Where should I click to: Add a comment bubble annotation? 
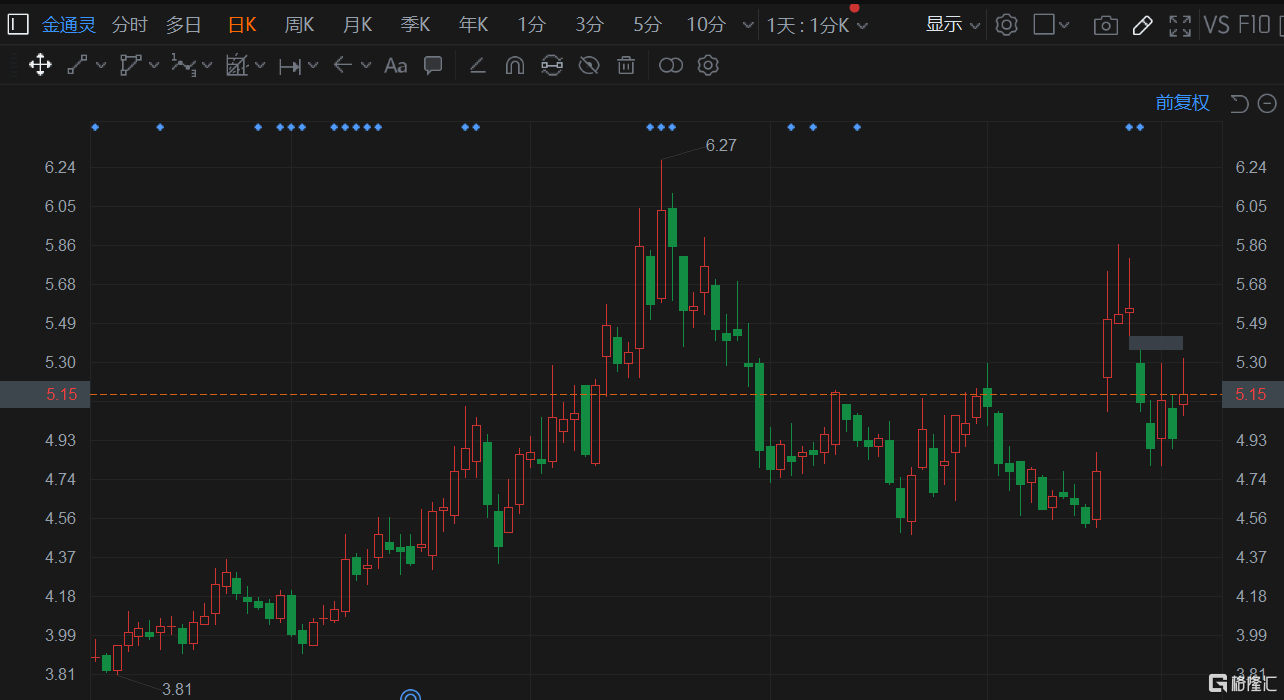click(433, 66)
